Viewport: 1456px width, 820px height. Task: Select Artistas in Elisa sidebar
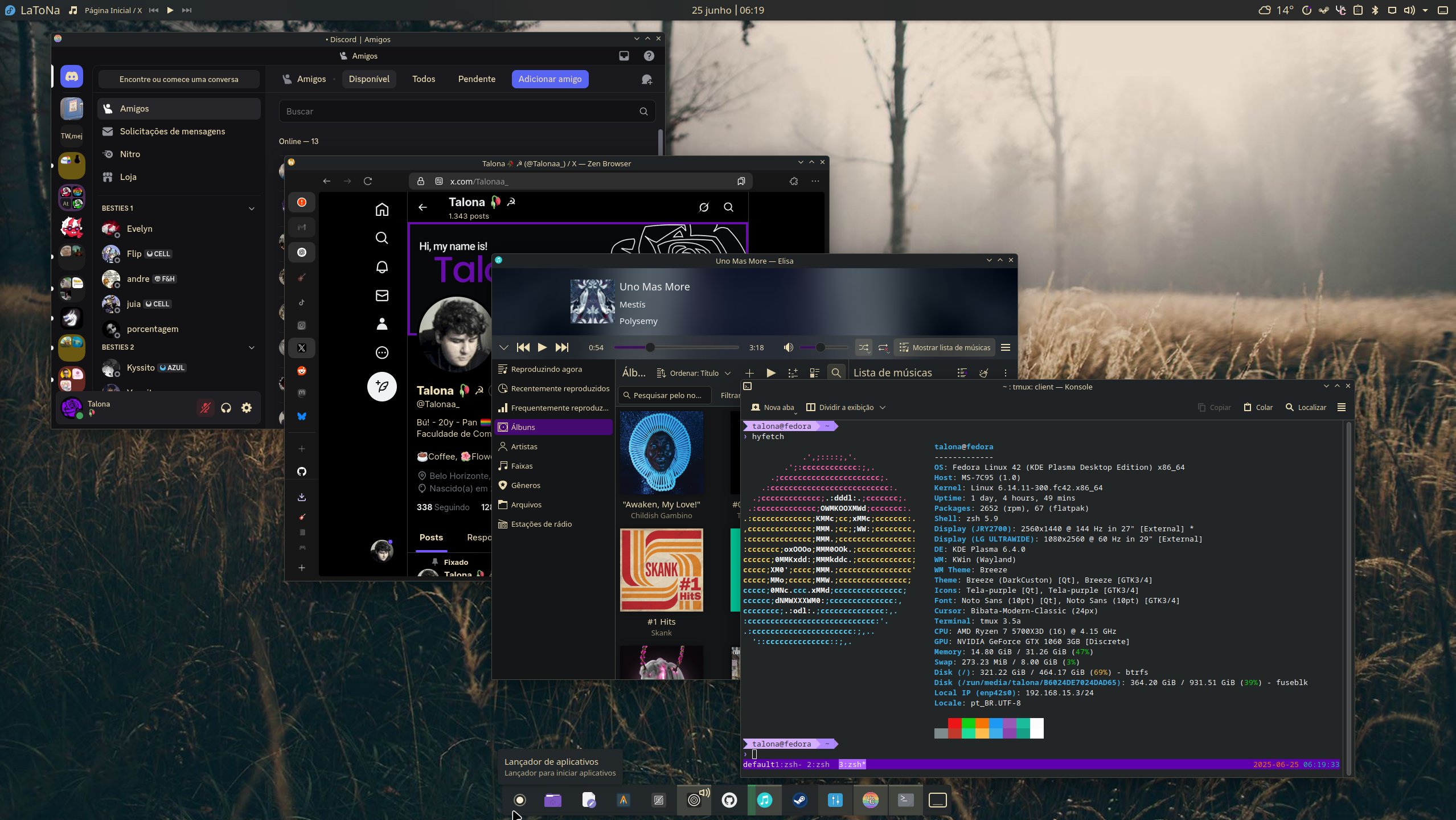(x=524, y=446)
